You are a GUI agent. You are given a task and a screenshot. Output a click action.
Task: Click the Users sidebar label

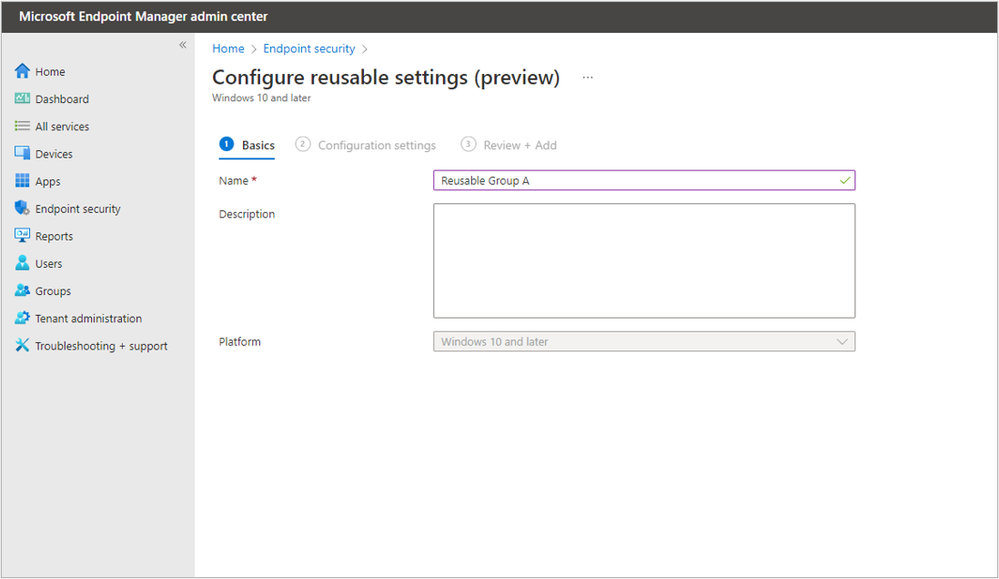click(48, 263)
